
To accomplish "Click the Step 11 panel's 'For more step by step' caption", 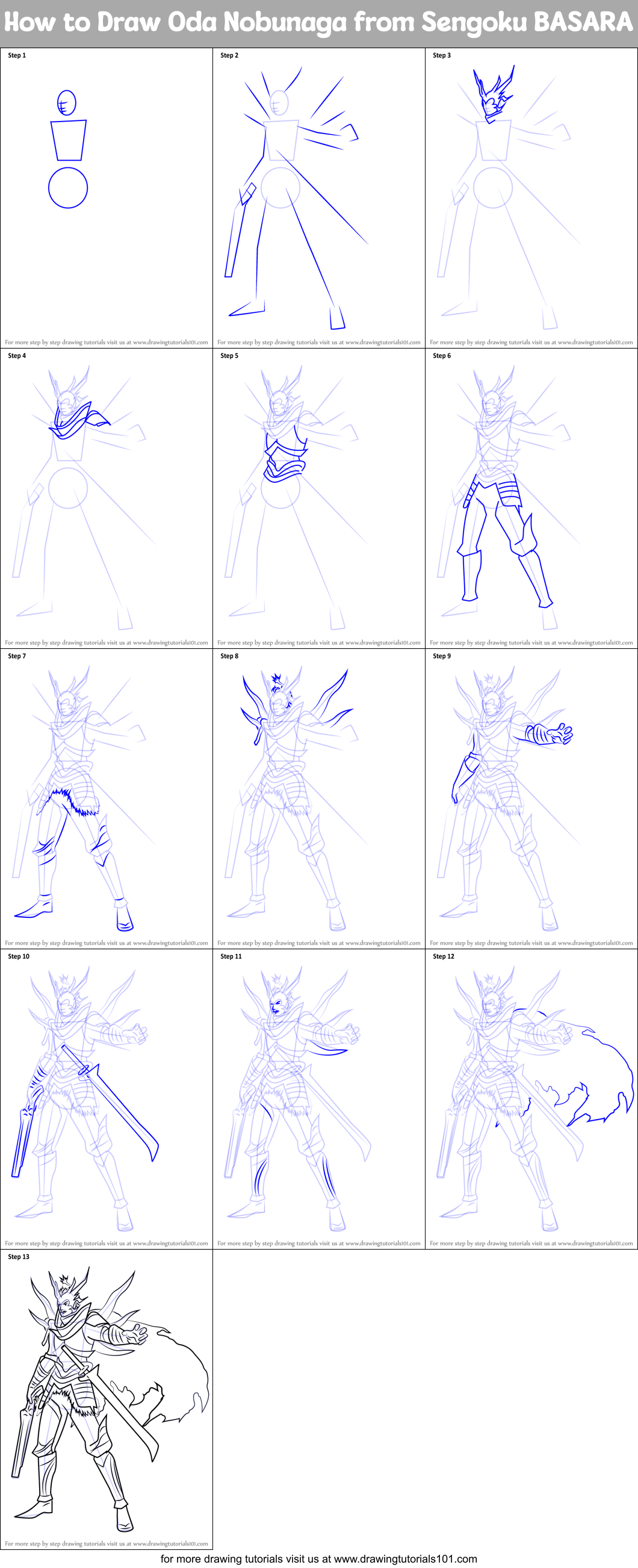I will click(x=319, y=1243).
